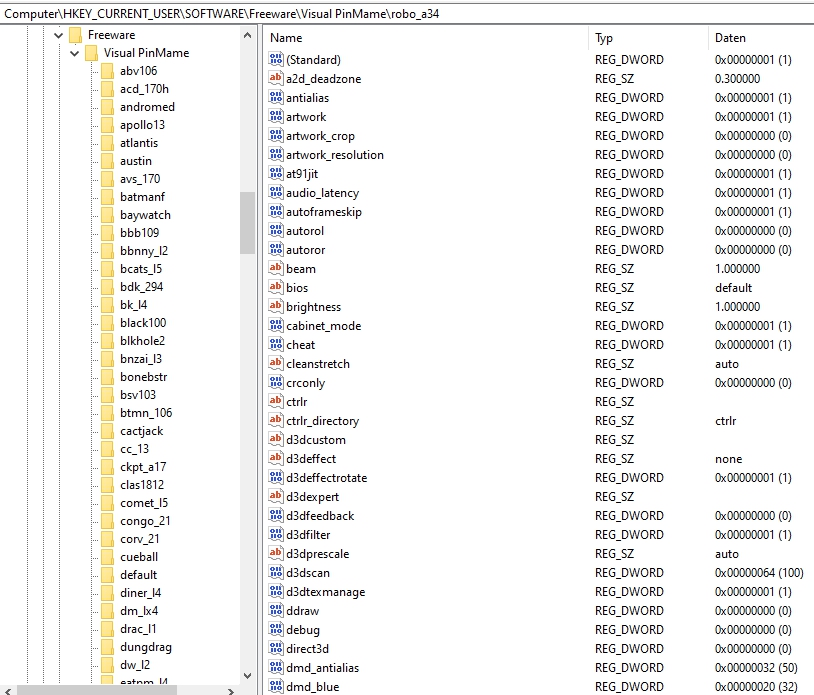
Task: Click the DWORD icon next to cheat
Action: (276, 344)
